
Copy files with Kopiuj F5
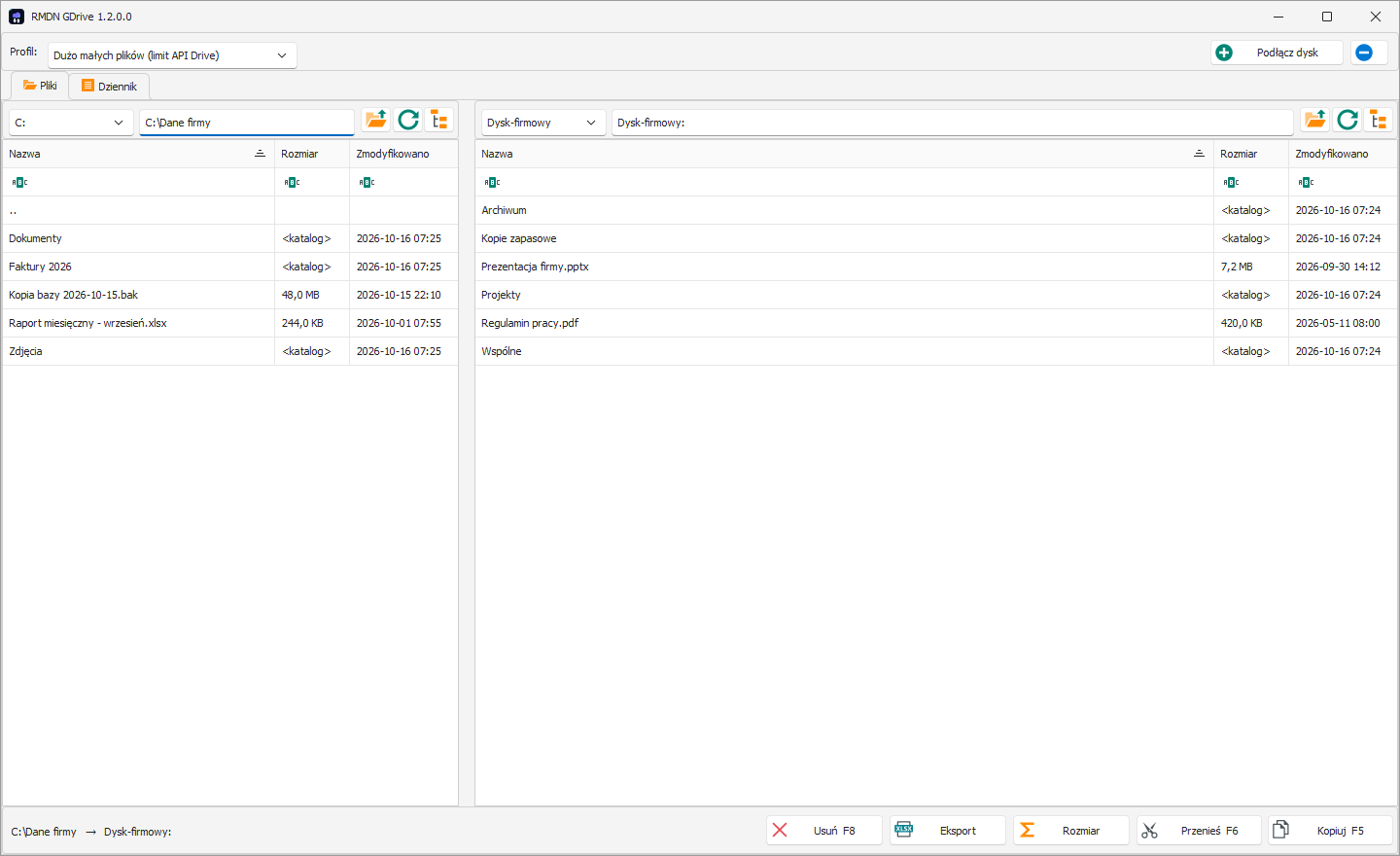click(1330, 831)
